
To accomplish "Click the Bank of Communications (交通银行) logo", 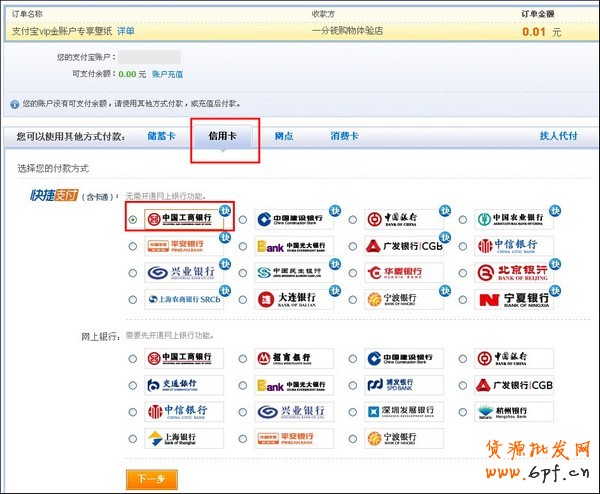I will click(184, 385).
